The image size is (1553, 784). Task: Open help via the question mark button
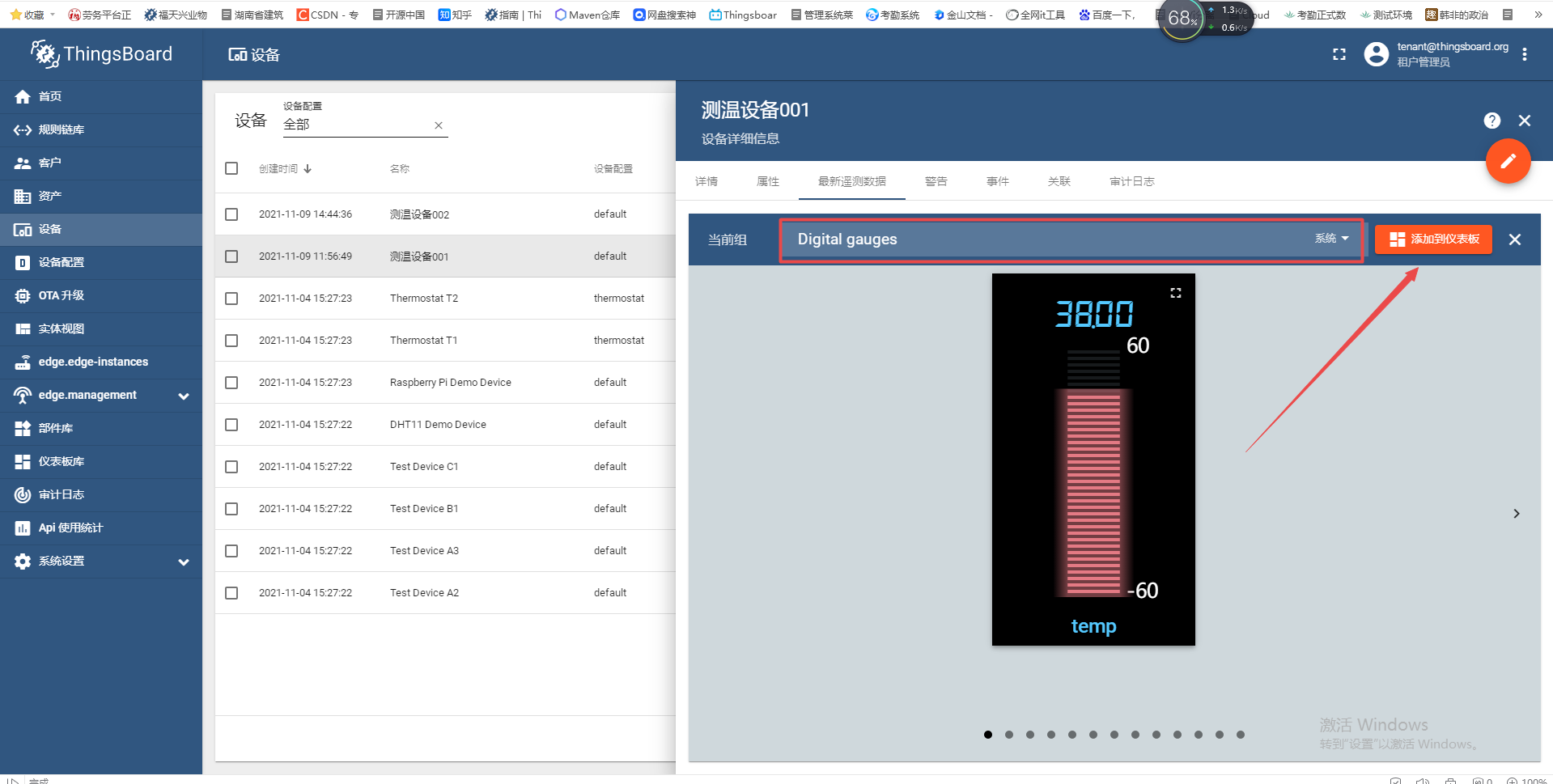(1491, 121)
